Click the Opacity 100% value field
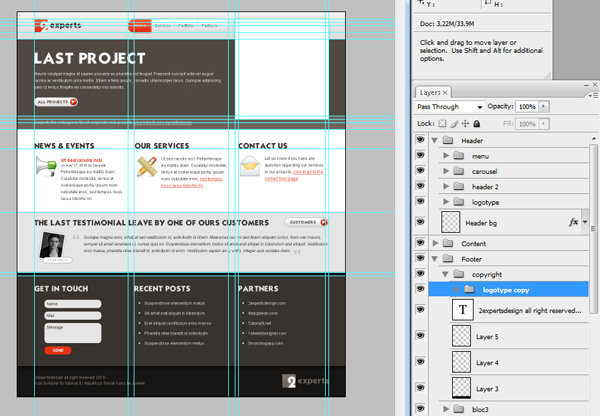The image size is (600, 416). point(527,107)
